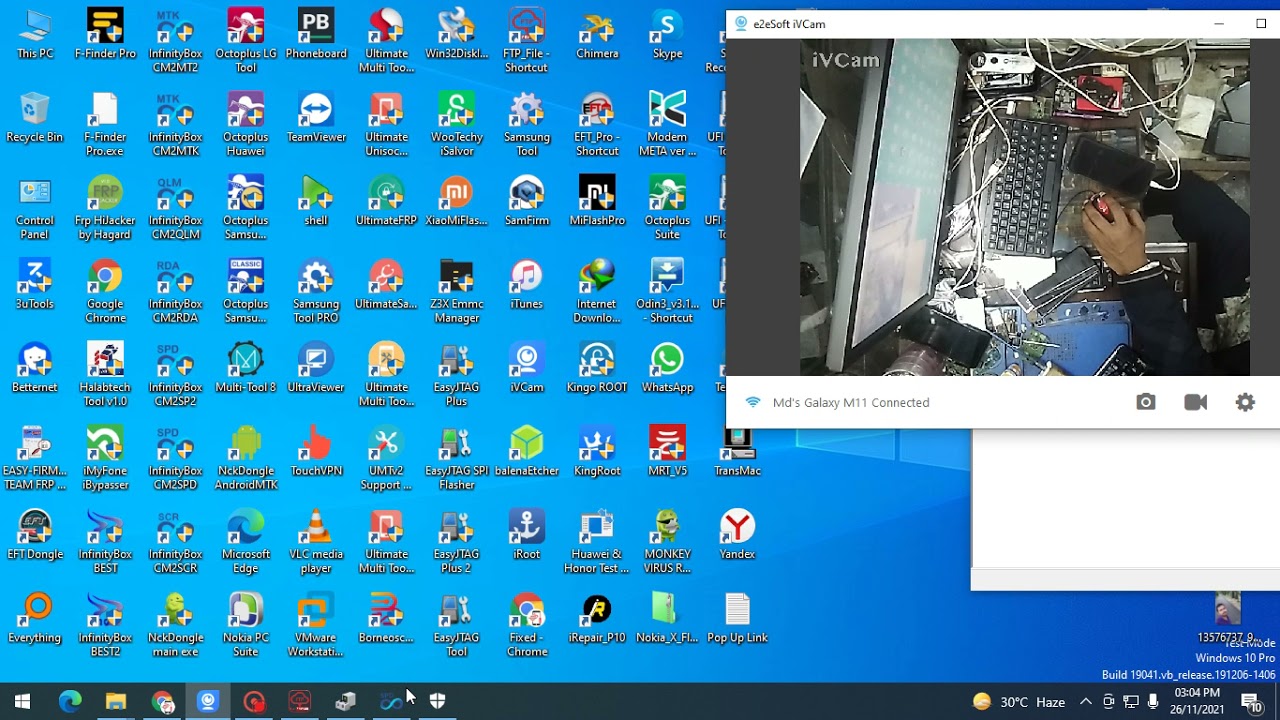Switch to Chrome on the taskbar

162,701
